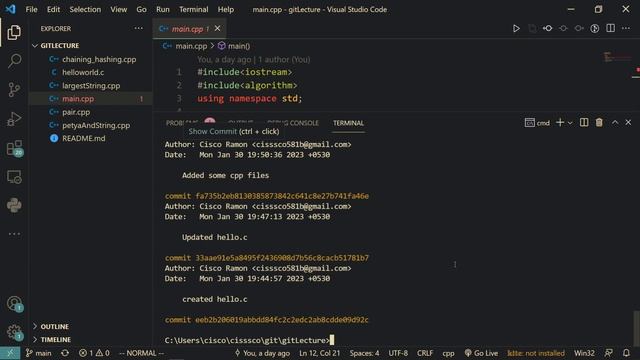Click the terminal scrollbar thumb

click(x=636, y=328)
